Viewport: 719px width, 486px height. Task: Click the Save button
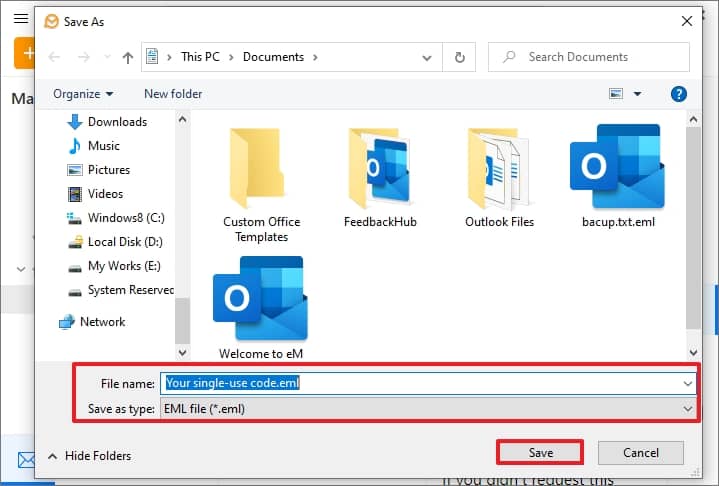pos(540,453)
